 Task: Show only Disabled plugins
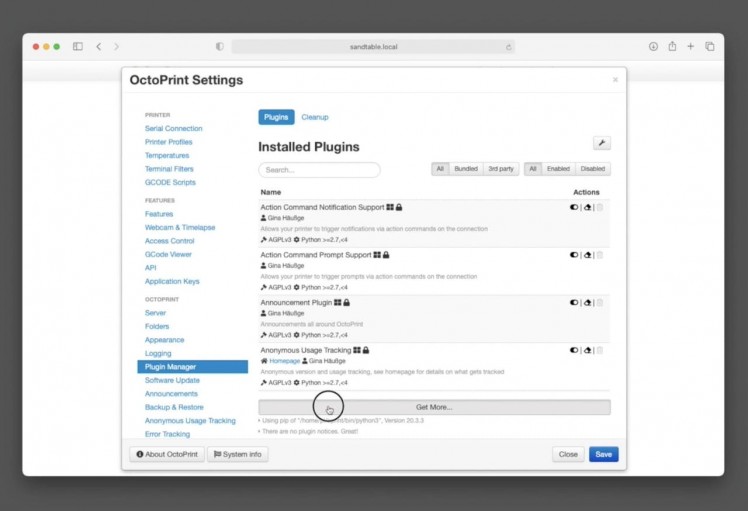pos(592,169)
